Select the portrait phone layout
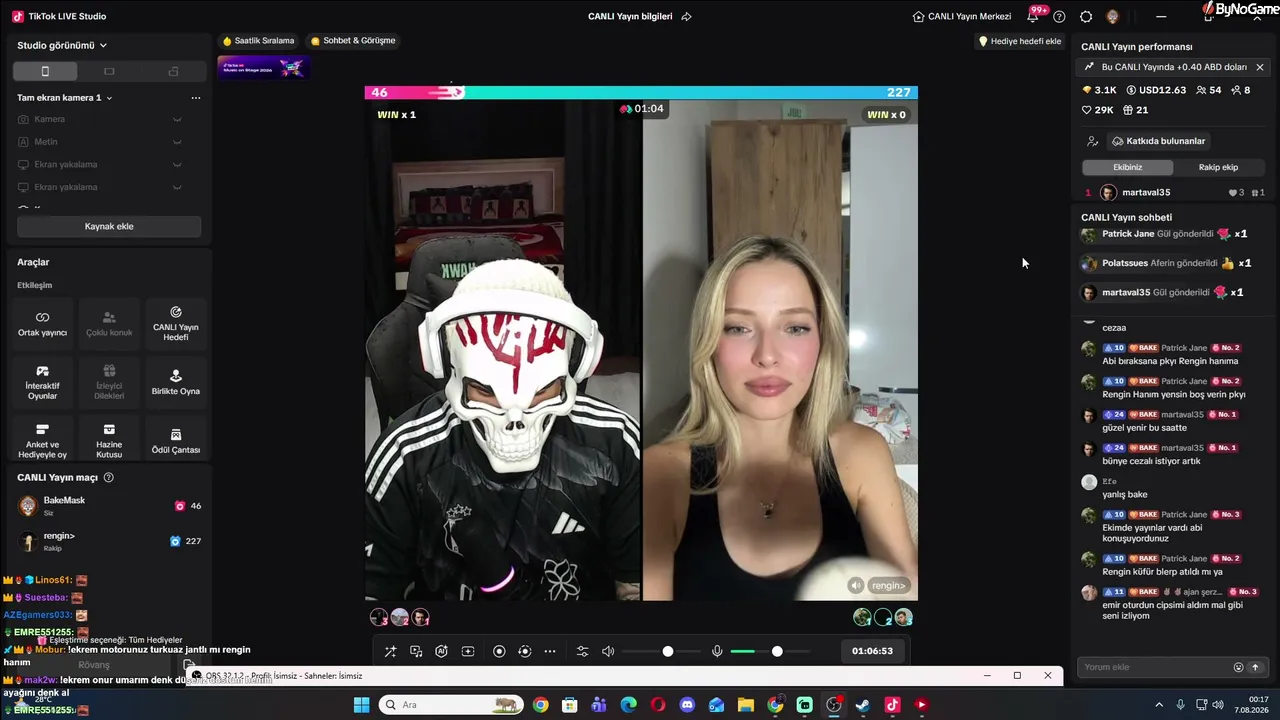The image size is (1280, 720). (x=45, y=71)
